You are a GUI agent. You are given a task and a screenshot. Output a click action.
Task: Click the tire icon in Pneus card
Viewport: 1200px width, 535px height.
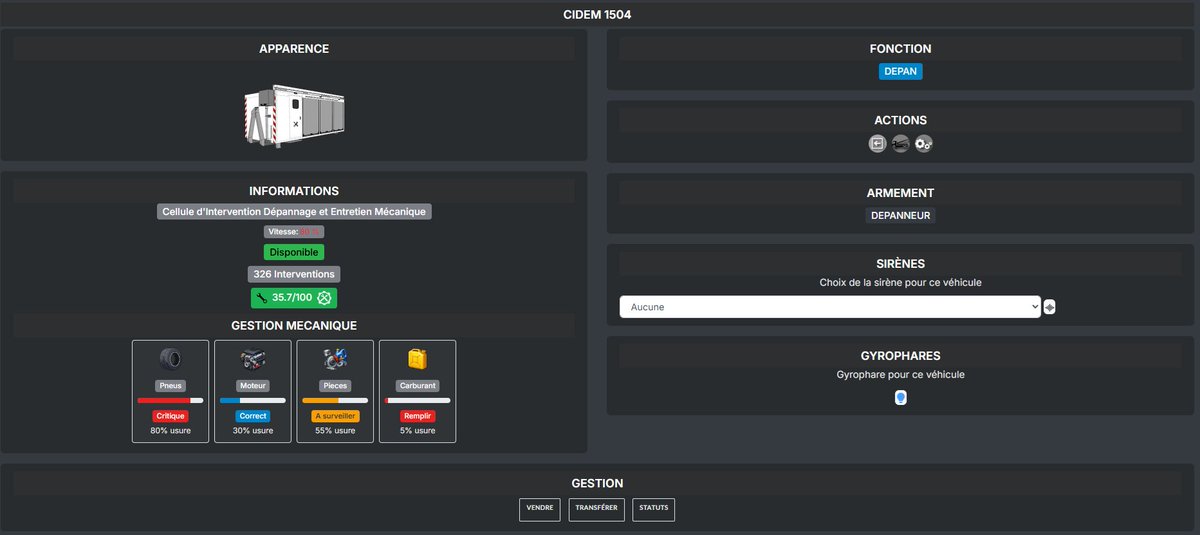[170, 359]
